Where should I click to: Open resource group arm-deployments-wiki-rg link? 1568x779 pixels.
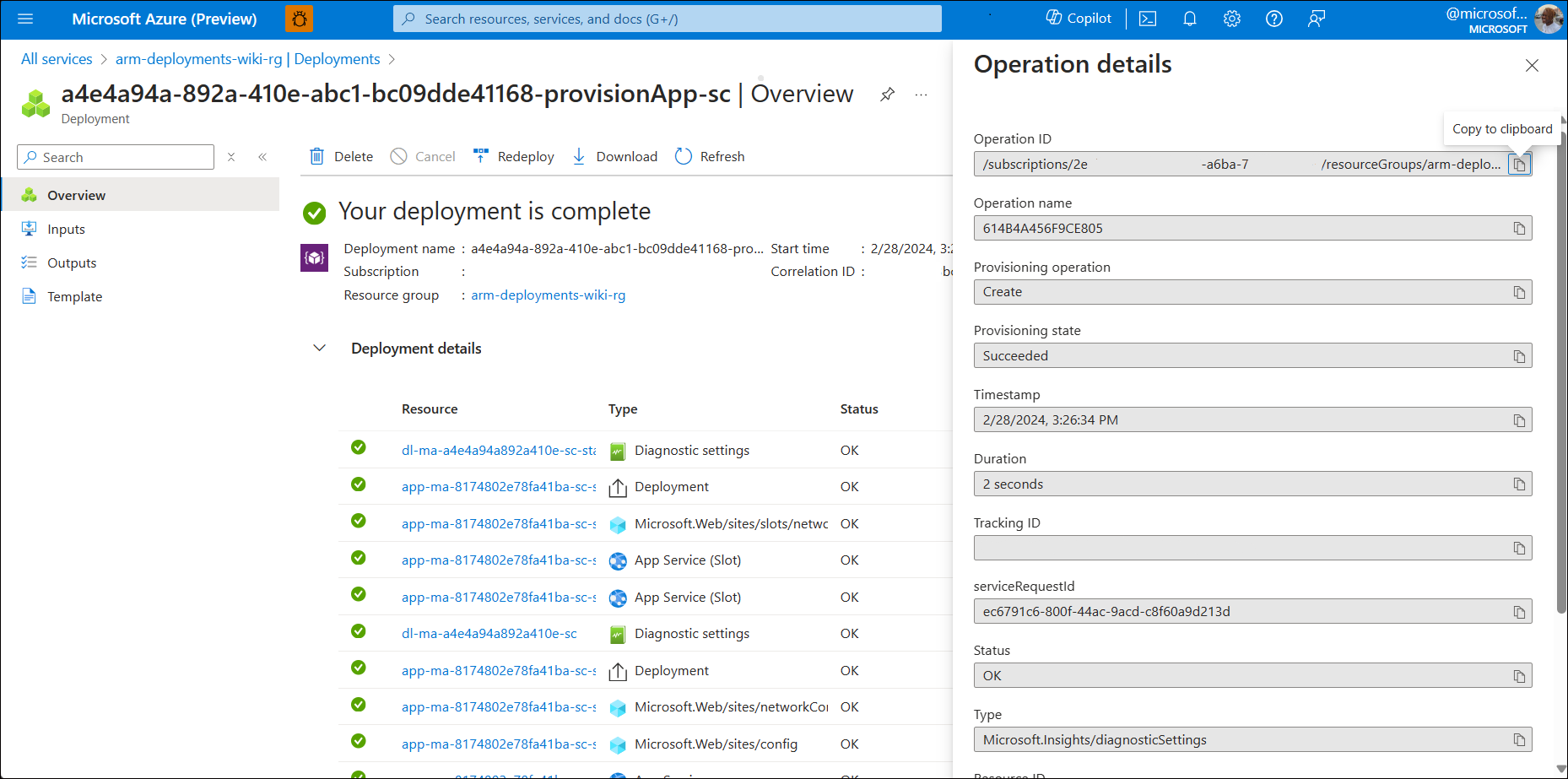pyautogui.click(x=549, y=295)
